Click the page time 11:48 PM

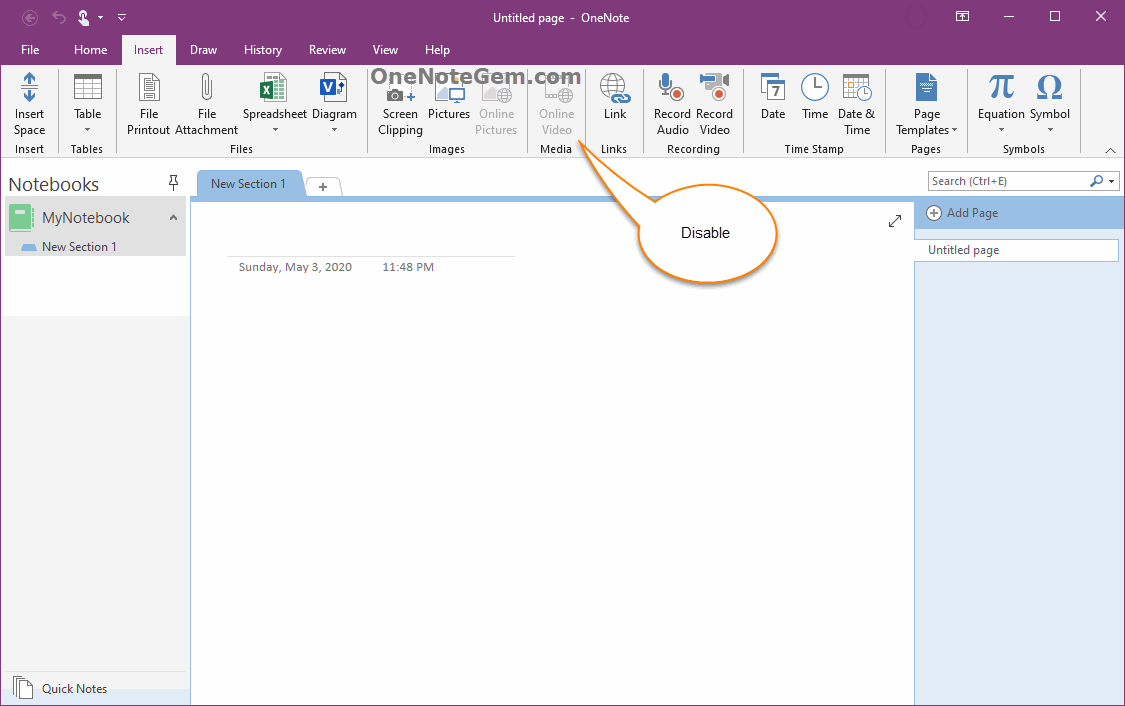pyautogui.click(x=408, y=267)
